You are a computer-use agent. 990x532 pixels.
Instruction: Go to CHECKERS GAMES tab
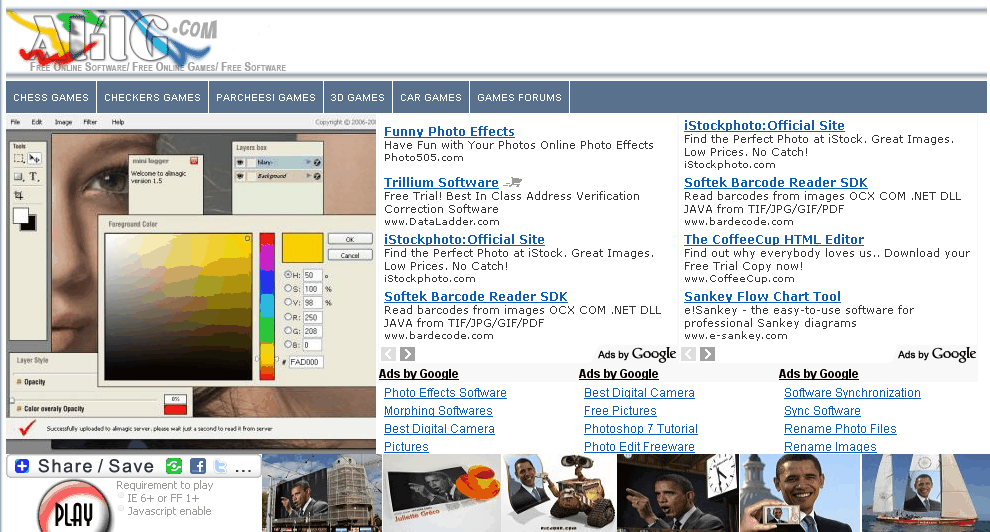click(x=152, y=98)
